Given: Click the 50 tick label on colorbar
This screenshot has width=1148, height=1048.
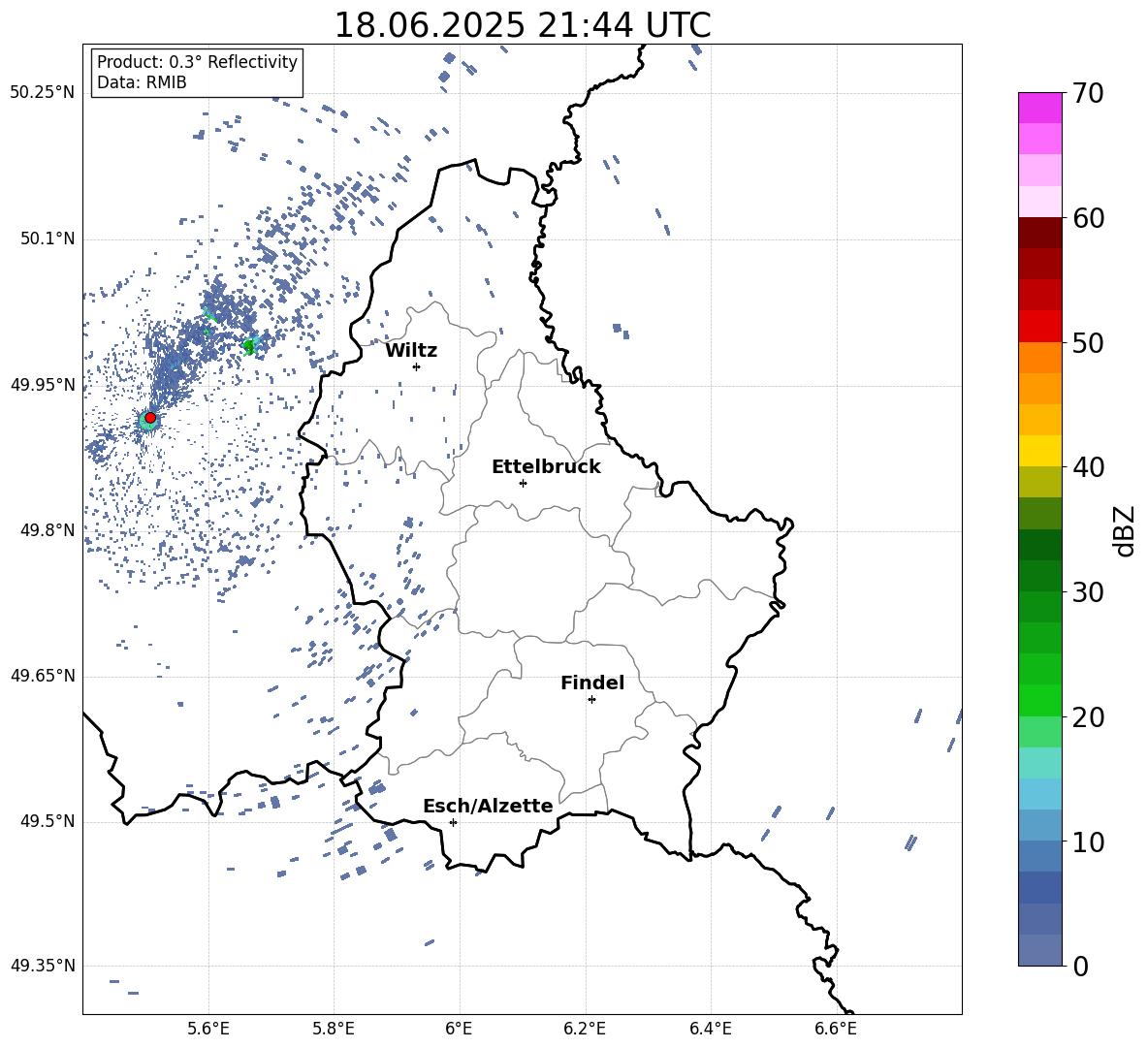Looking at the screenshot, I should click(1088, 342).
